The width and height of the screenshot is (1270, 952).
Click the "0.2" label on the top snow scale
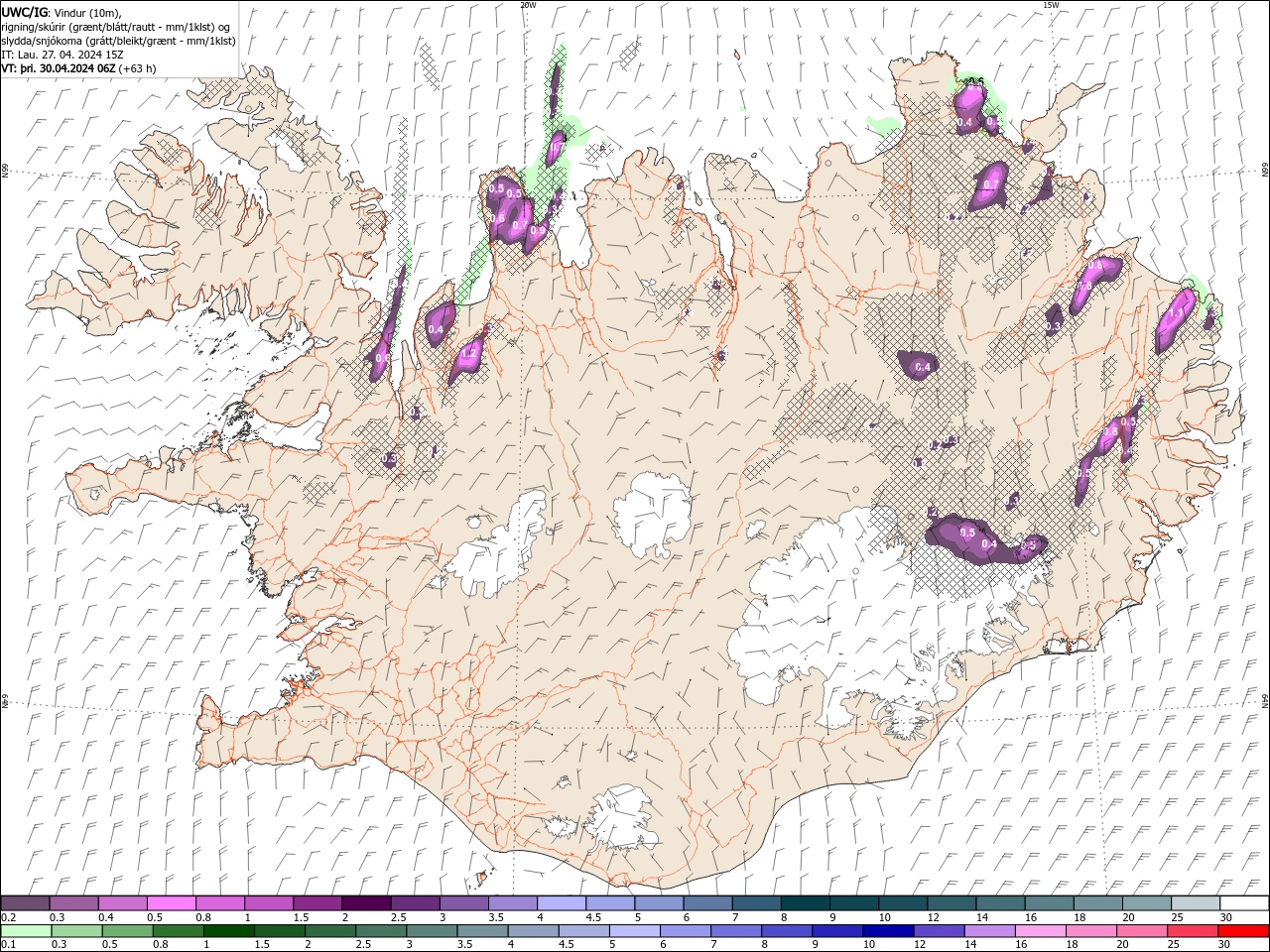(9, 917)
